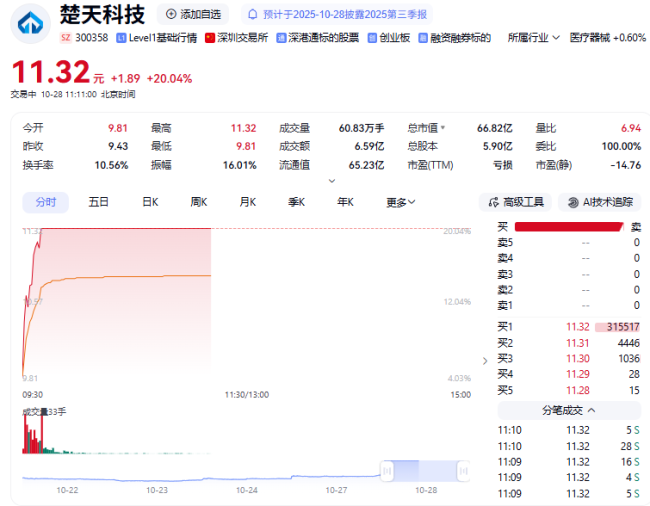Click the 融资融券标的 tag icon
Screen dimensions: 650x506
tap(423, 38)
